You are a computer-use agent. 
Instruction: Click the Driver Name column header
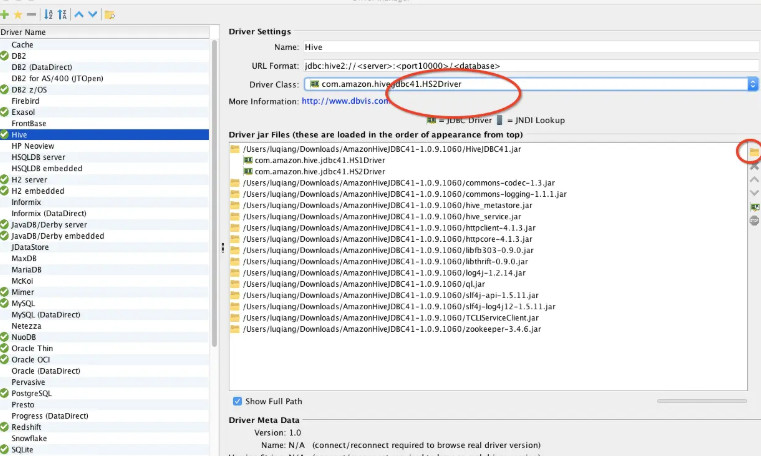[x=105, y=32]
